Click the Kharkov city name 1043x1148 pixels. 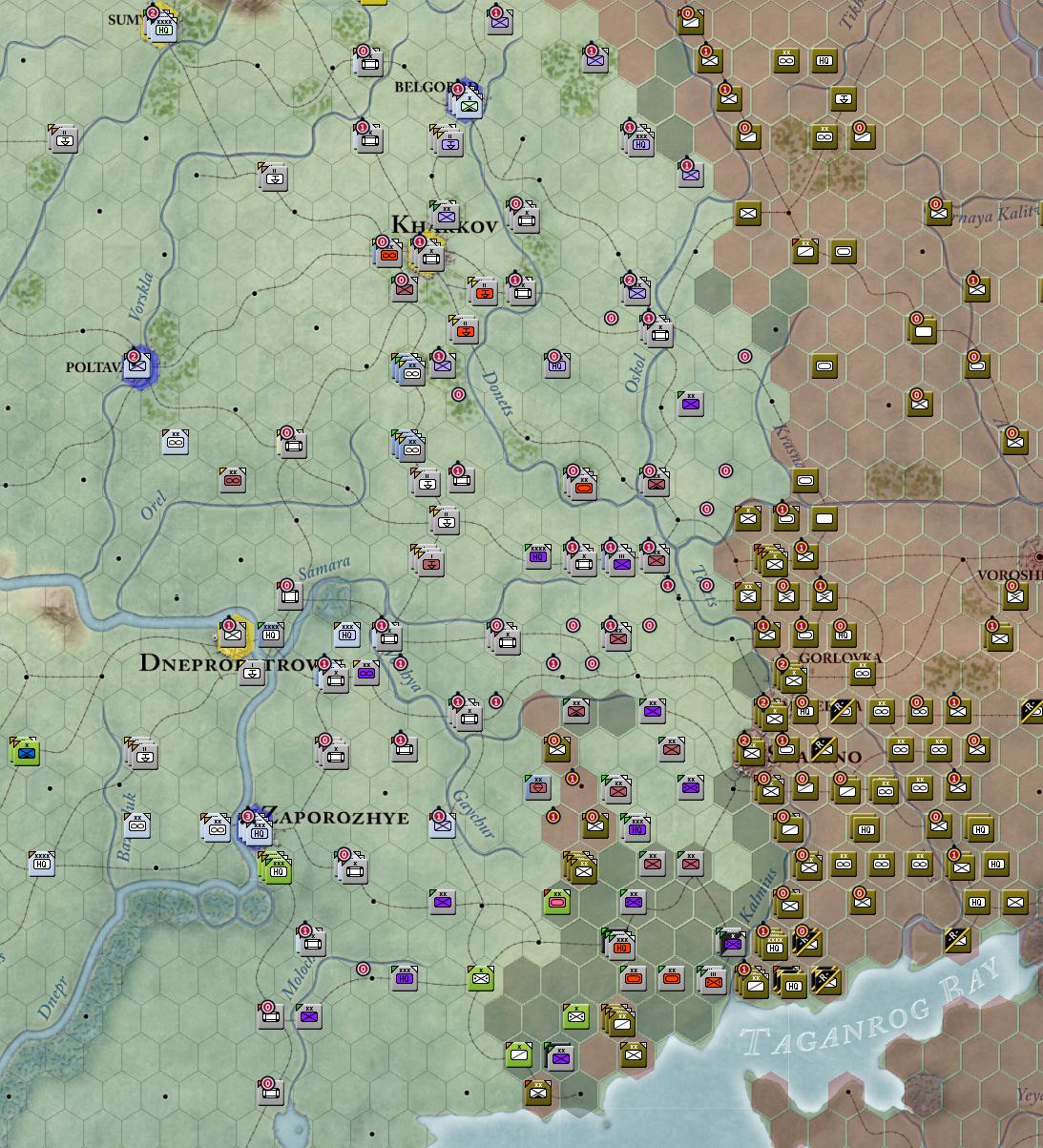[446, 225]
